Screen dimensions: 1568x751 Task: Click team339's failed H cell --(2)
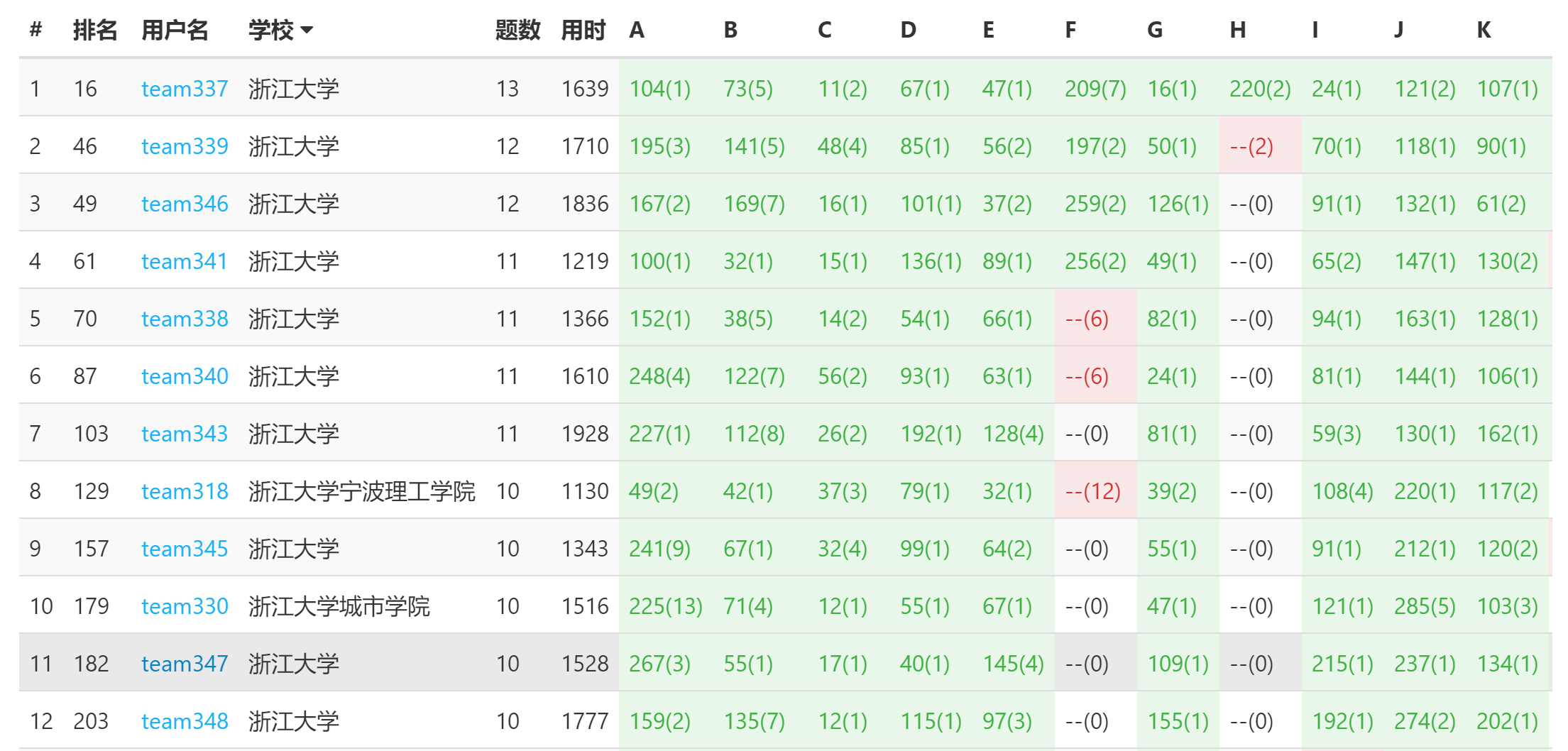point(1251,146)
